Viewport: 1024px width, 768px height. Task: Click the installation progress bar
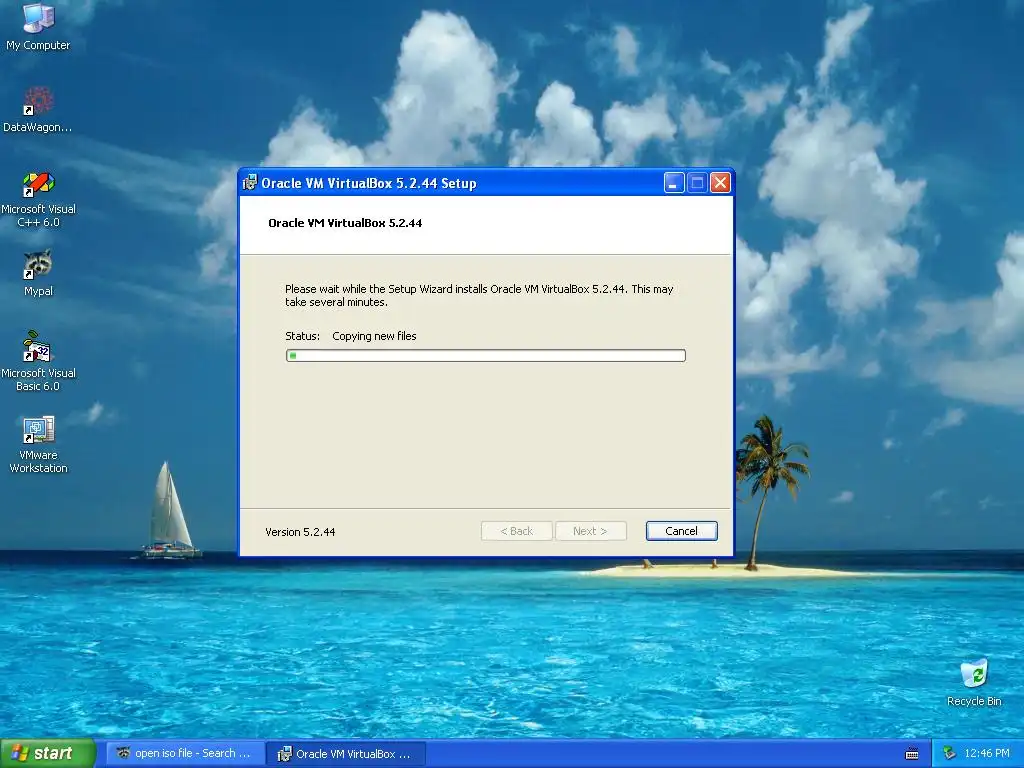(486, 355)
